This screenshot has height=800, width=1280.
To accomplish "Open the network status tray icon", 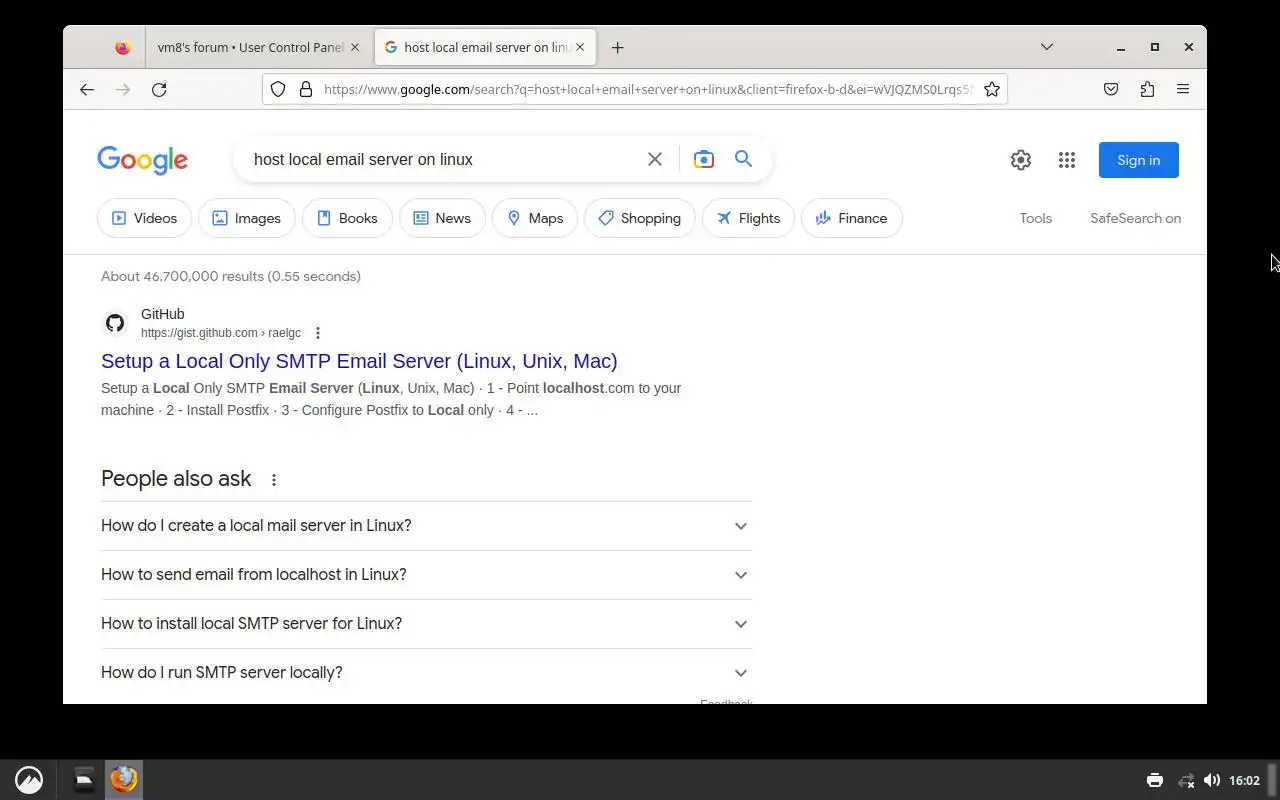I will (1186, 780).
